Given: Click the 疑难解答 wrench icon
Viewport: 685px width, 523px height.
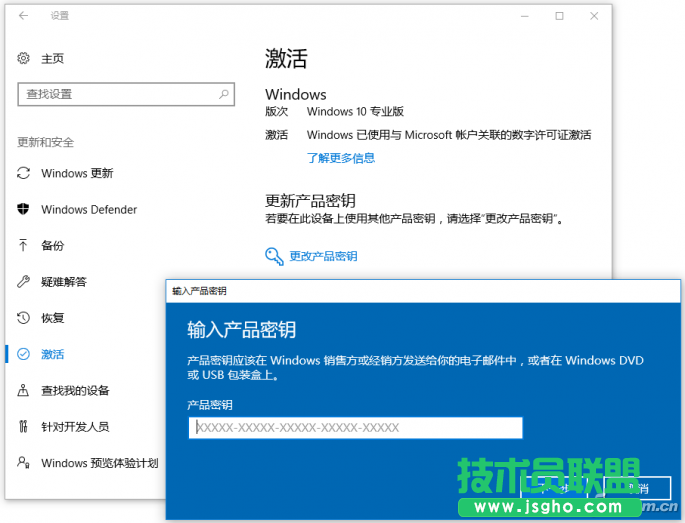Looking at the screenshot, I should (x=23, y=281).
